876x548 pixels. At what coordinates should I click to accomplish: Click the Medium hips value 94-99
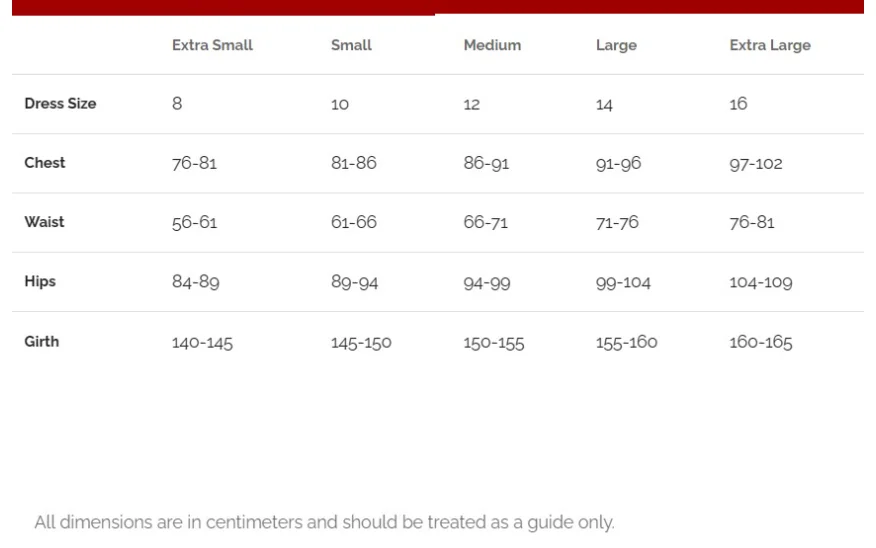[x=487, y=283]
